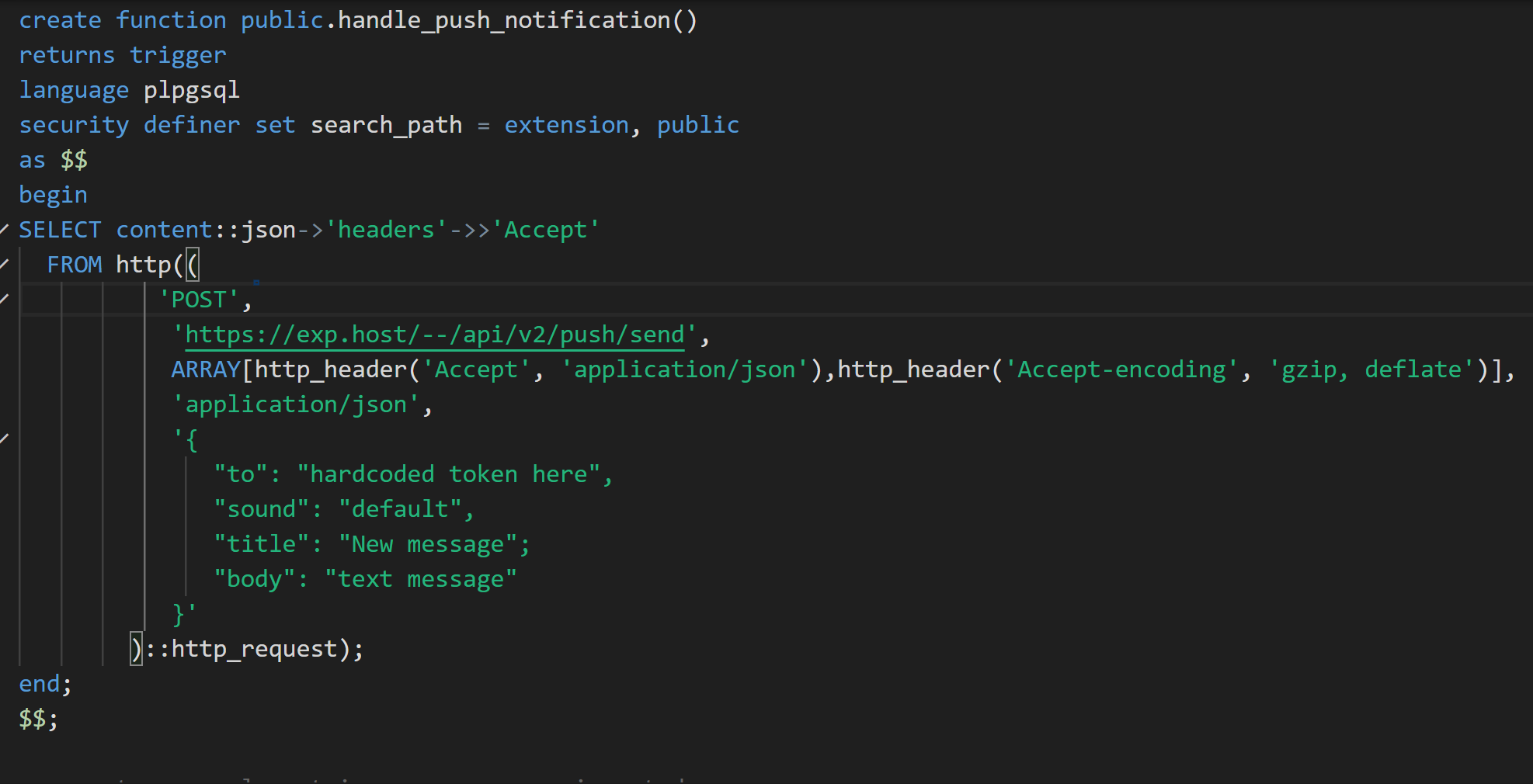Click the FROM keyword

click(75, 265)
